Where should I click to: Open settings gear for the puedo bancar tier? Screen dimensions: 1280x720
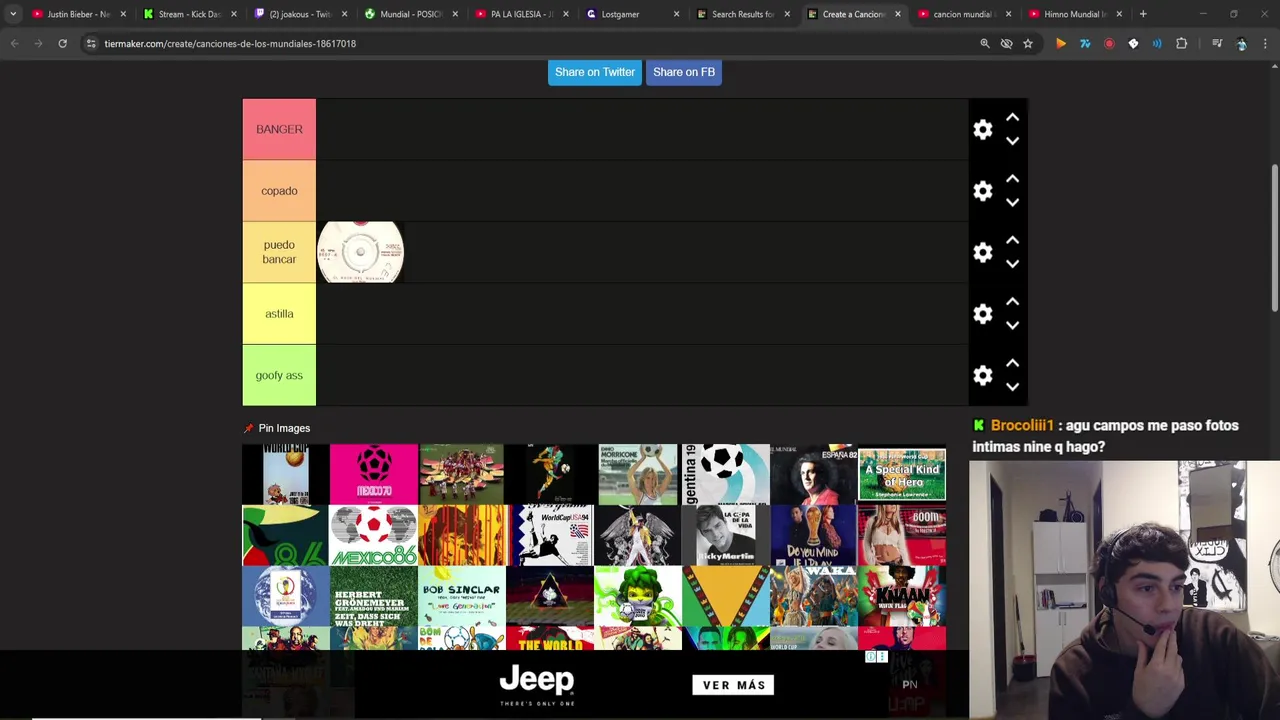point(983,252)
